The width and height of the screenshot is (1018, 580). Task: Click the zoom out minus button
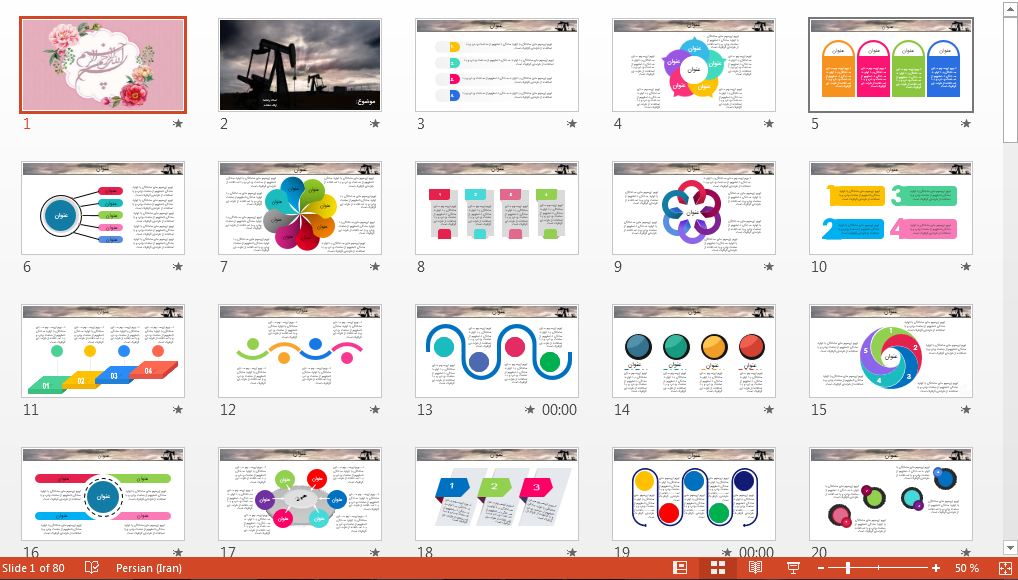click(x=821, y=568)
